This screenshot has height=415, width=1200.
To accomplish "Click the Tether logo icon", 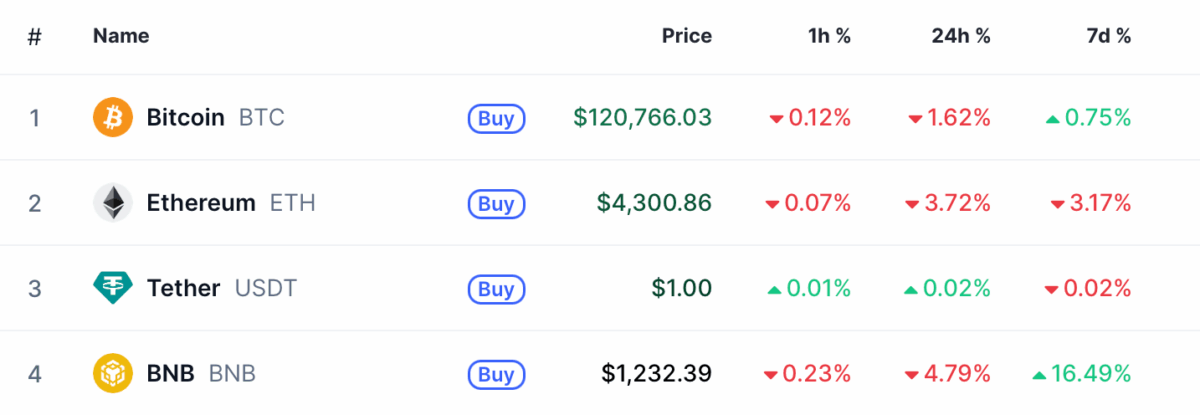I will (113, 289).
